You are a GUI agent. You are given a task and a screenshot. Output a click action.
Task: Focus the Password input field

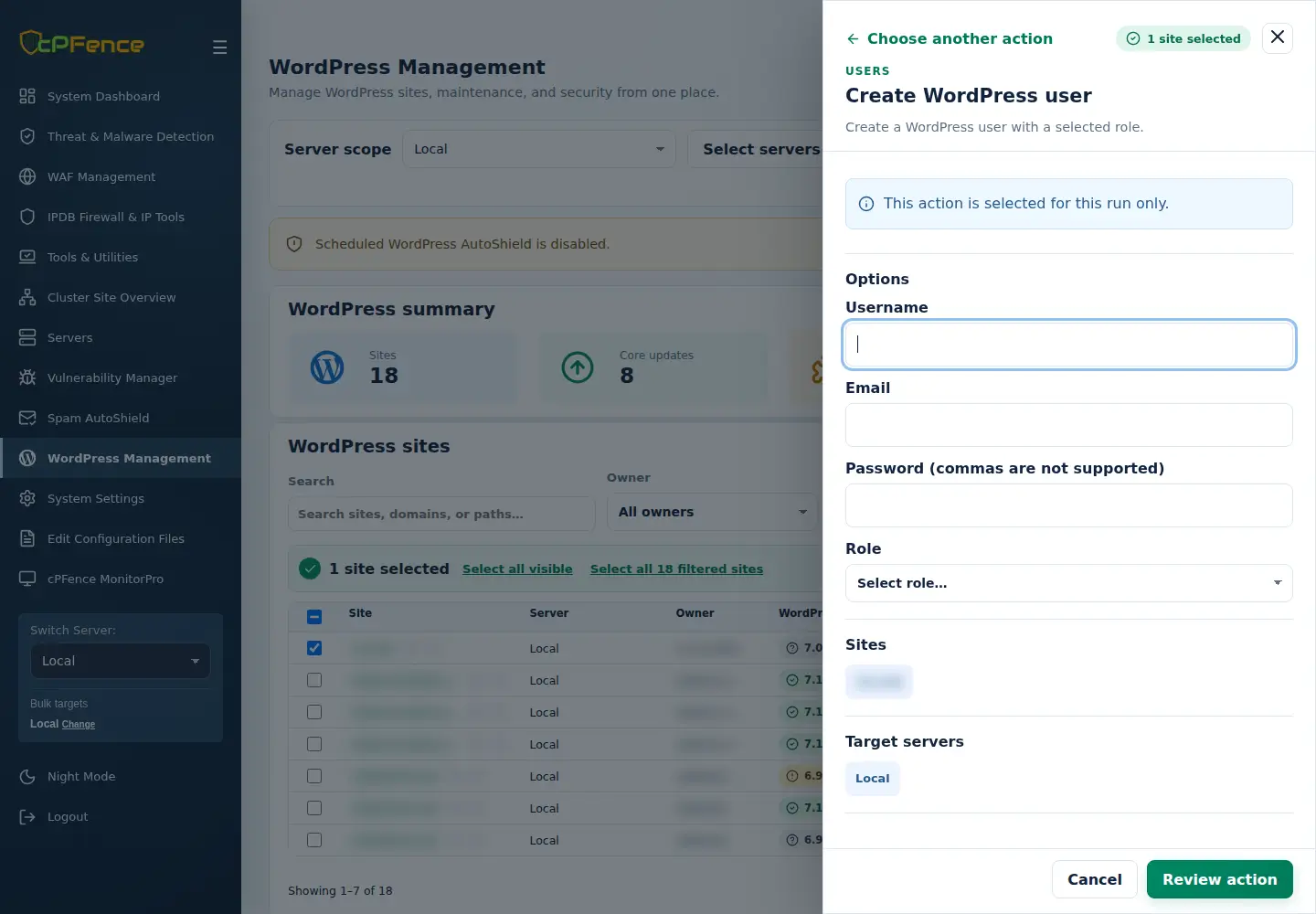1069,505
